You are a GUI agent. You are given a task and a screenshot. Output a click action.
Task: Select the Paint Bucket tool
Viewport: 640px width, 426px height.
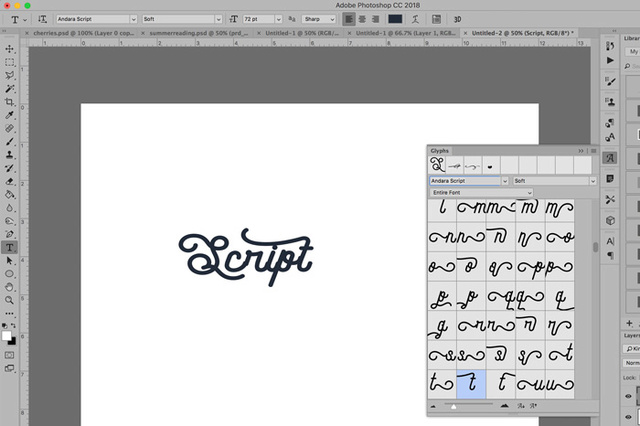click(x=9, y=195)
